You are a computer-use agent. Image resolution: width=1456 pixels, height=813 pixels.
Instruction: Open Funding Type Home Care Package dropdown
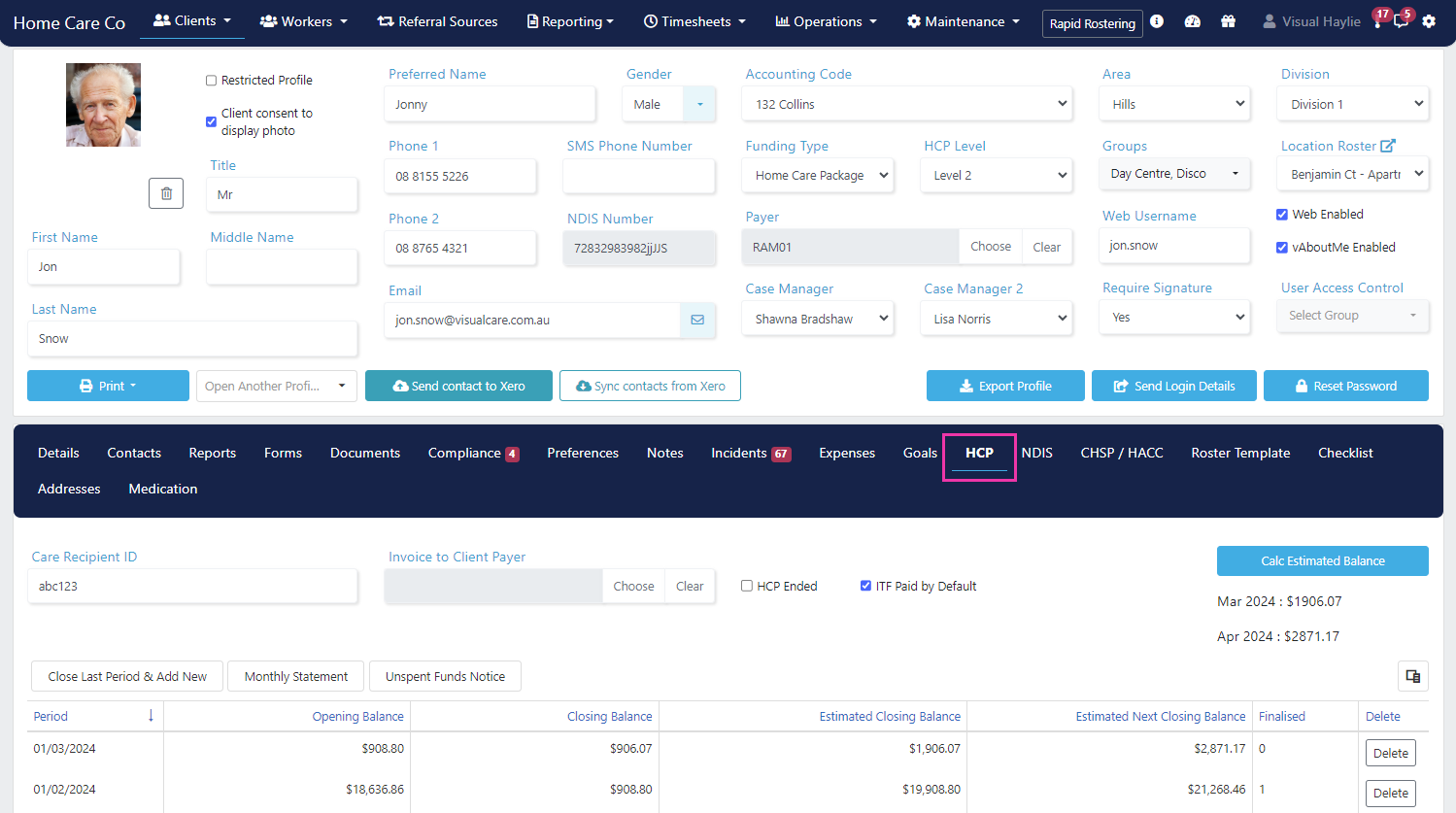pos(817,176)
